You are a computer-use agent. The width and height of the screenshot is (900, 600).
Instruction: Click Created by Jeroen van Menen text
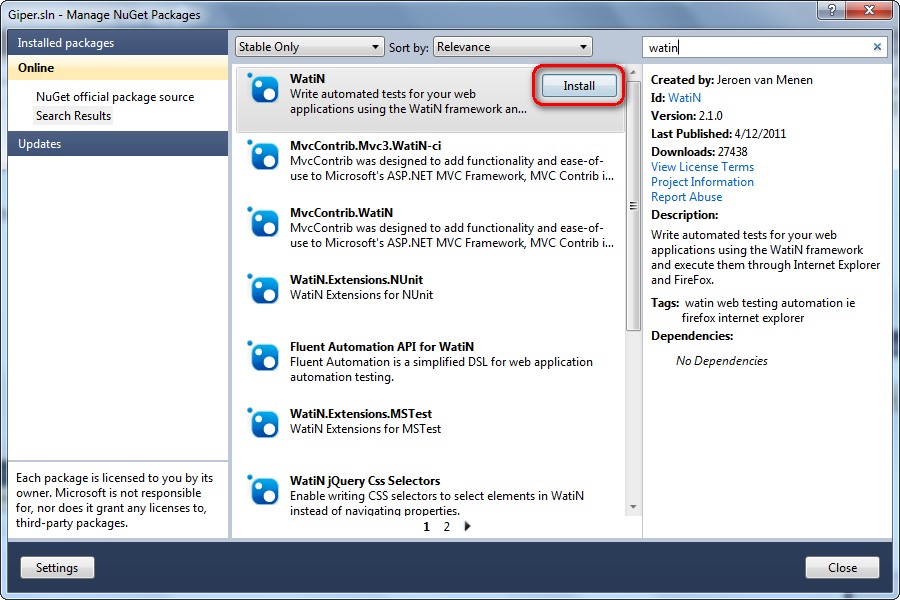731,80
